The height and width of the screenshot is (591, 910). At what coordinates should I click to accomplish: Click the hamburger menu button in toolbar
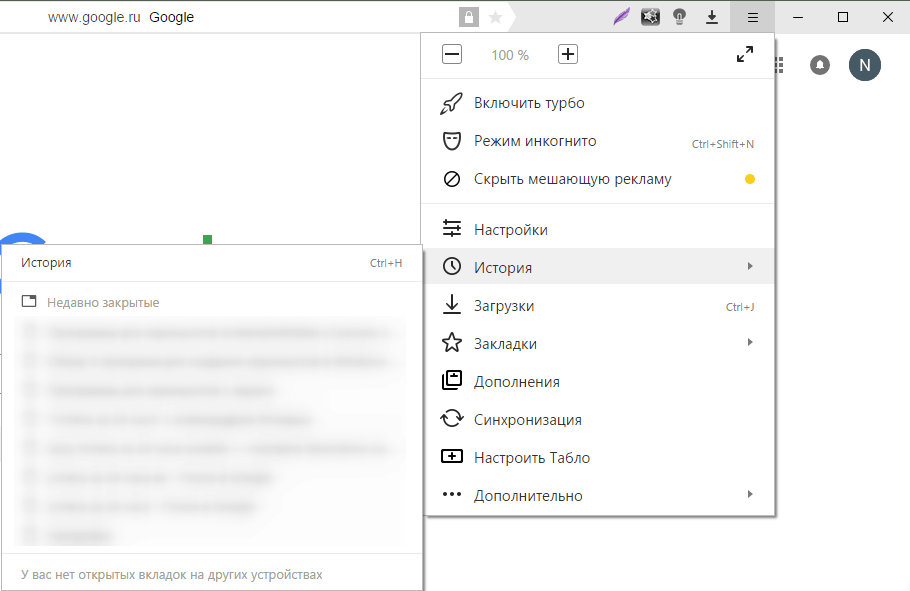[x=753, y=17]
